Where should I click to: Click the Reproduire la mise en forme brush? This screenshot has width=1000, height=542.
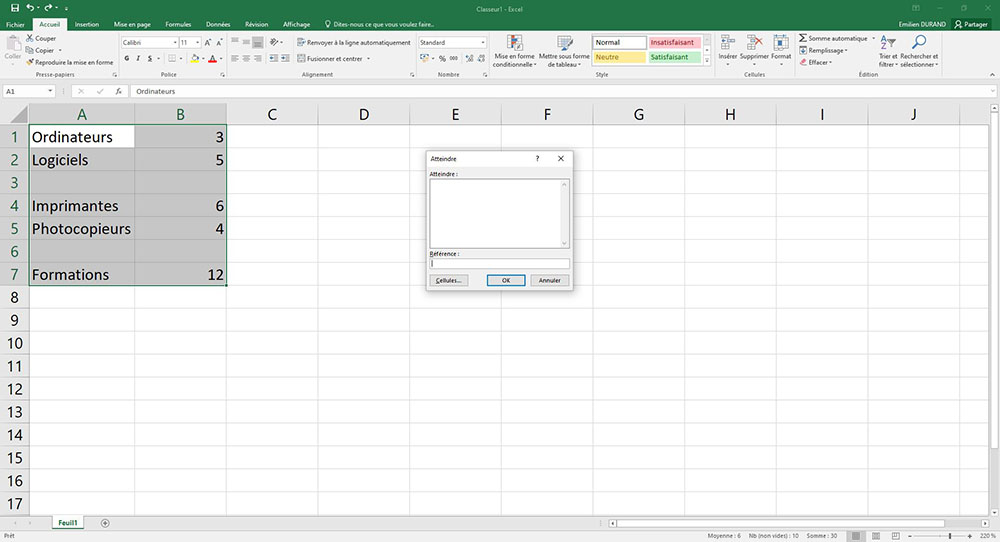29,62
